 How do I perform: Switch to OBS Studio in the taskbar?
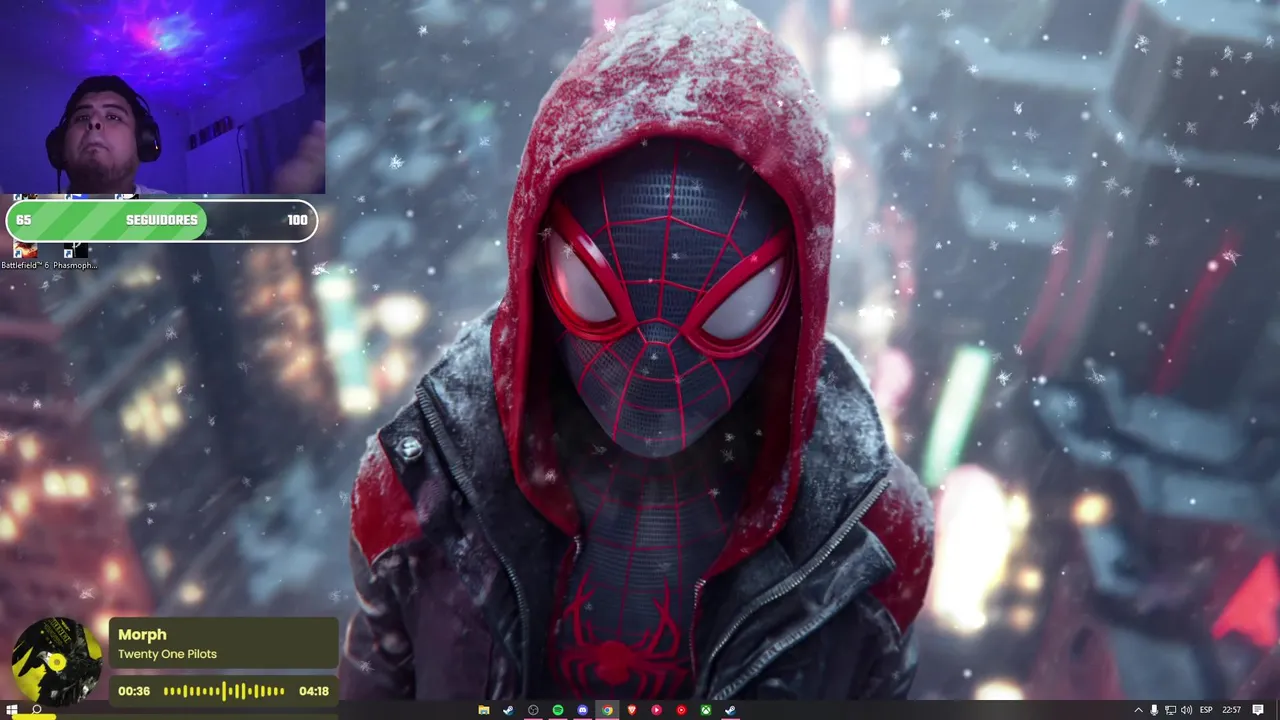coord(533,710)
